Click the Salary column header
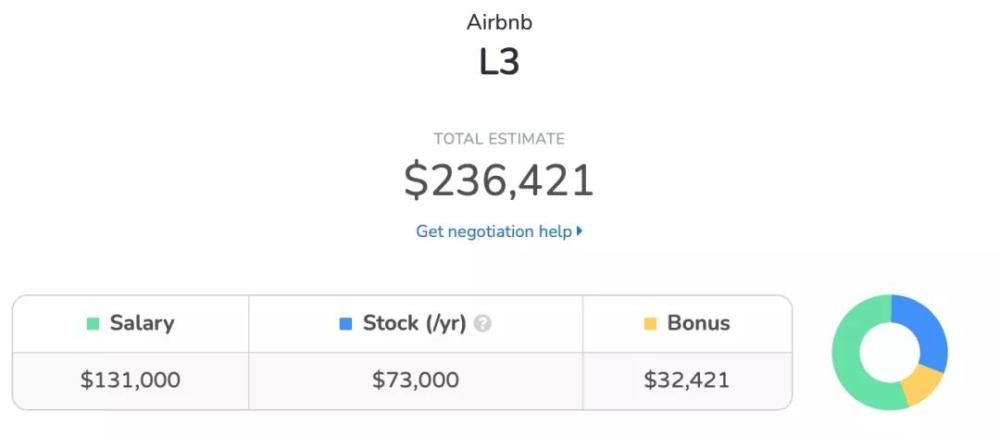Viewport: 1000px width, 437px height. click(x=130, y=323)
